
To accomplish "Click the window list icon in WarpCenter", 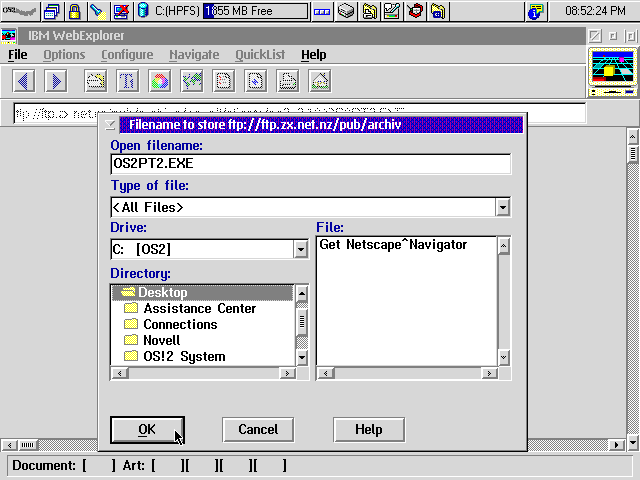I will (52, 11).
